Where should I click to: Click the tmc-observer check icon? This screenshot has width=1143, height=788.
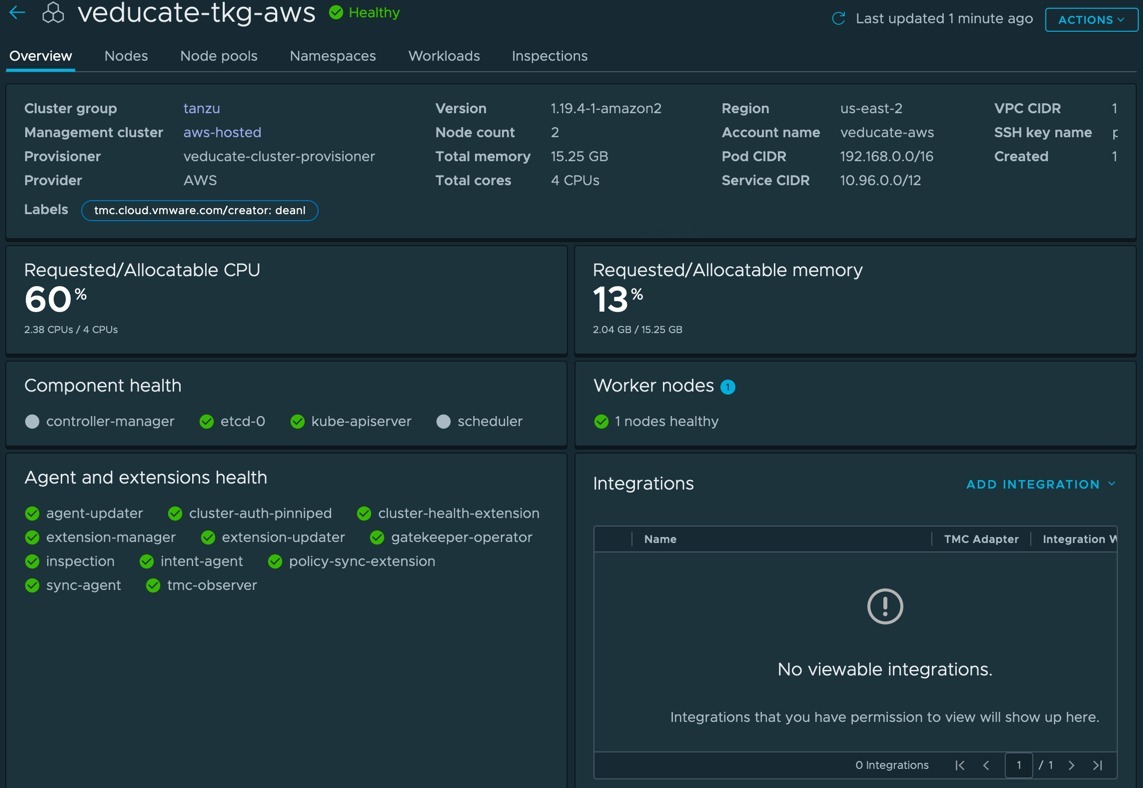[x=153, y=585]
